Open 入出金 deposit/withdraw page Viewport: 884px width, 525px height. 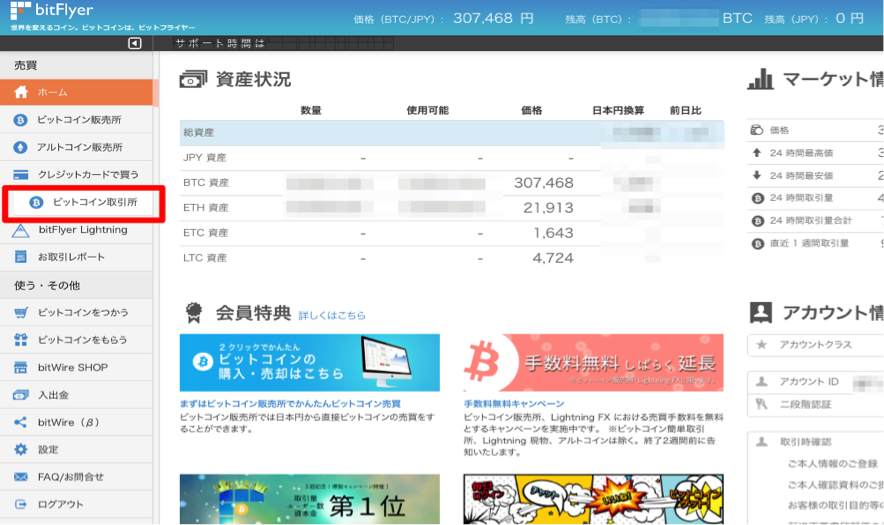pos(76,395)
